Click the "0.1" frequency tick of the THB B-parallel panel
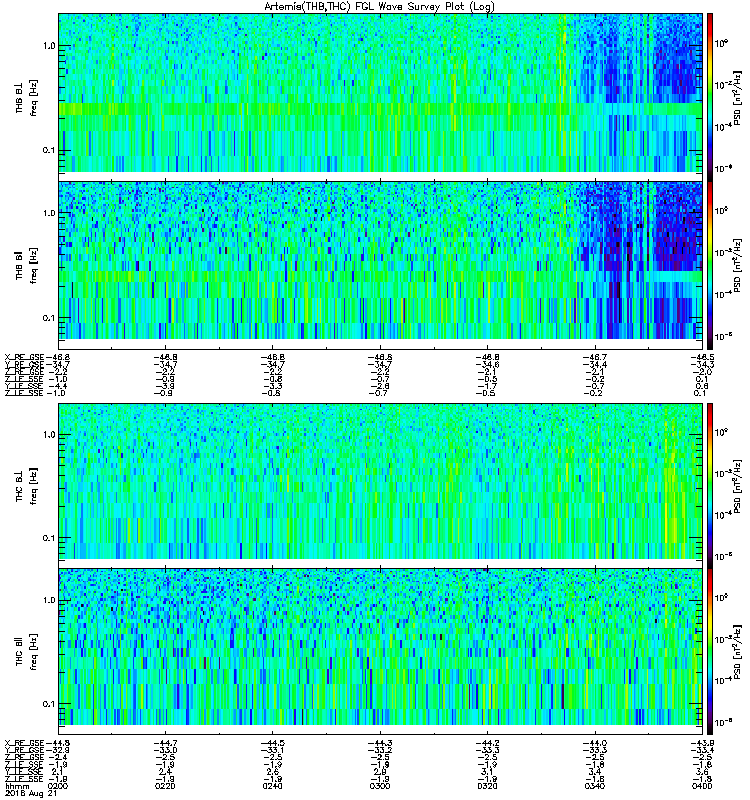 pos(49,318)
